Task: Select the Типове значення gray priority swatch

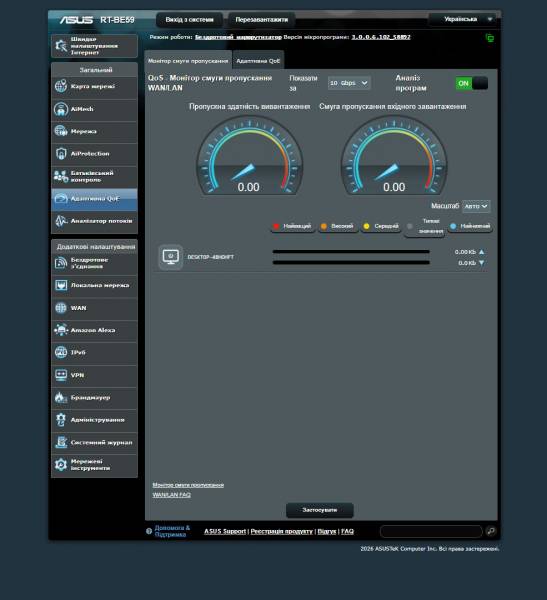Action: click(x=410, y=226)
